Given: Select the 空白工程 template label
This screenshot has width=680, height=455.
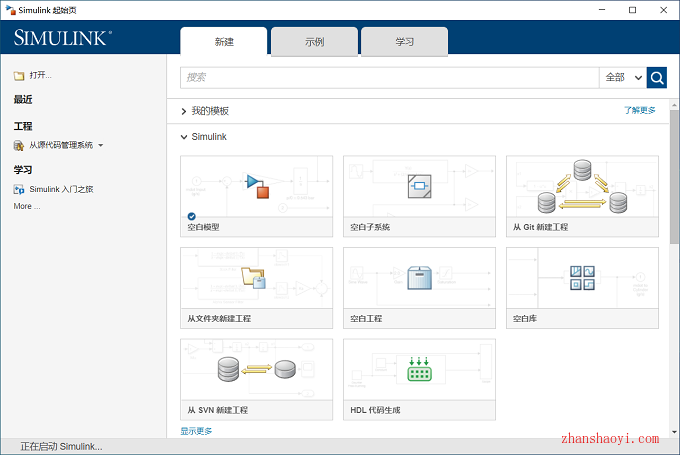Looking at the screenshot, I should pyautogui.click(x=366, y=318).
